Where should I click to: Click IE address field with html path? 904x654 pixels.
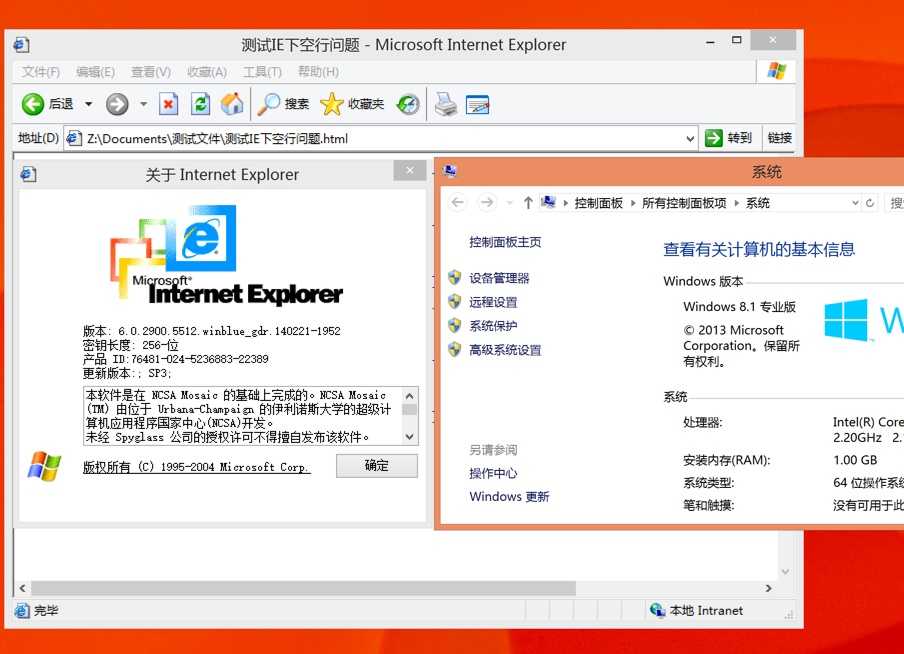pyautogui.click(x=381, y=138)
